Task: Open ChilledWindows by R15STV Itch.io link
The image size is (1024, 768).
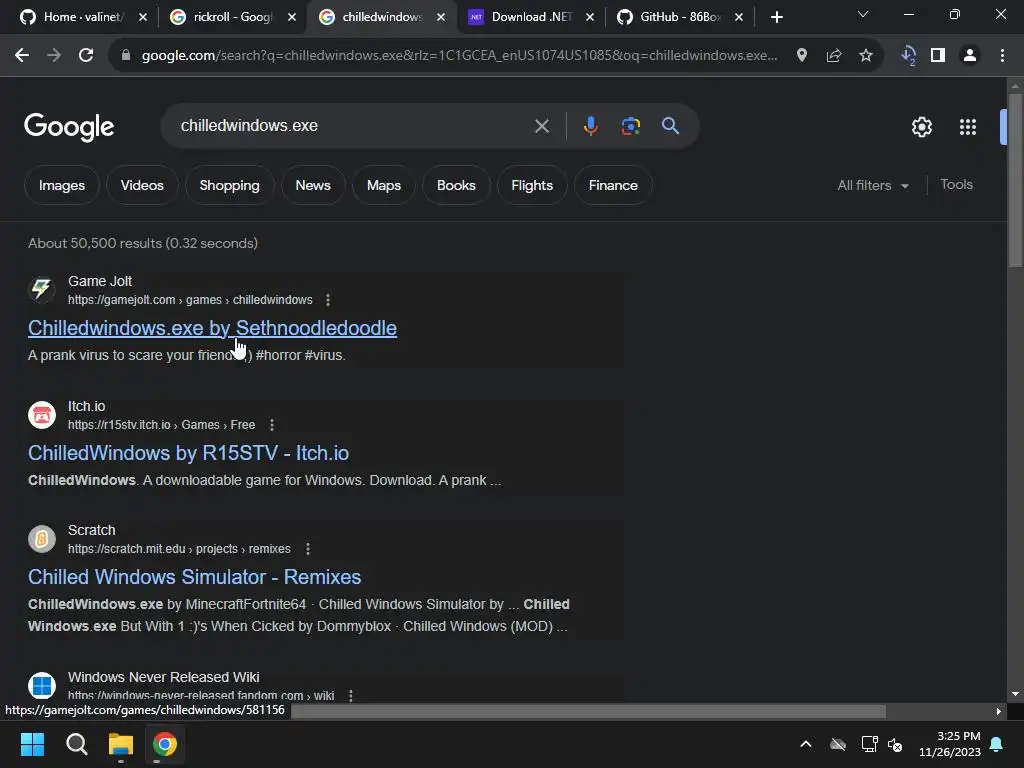Action: point(188,453)
